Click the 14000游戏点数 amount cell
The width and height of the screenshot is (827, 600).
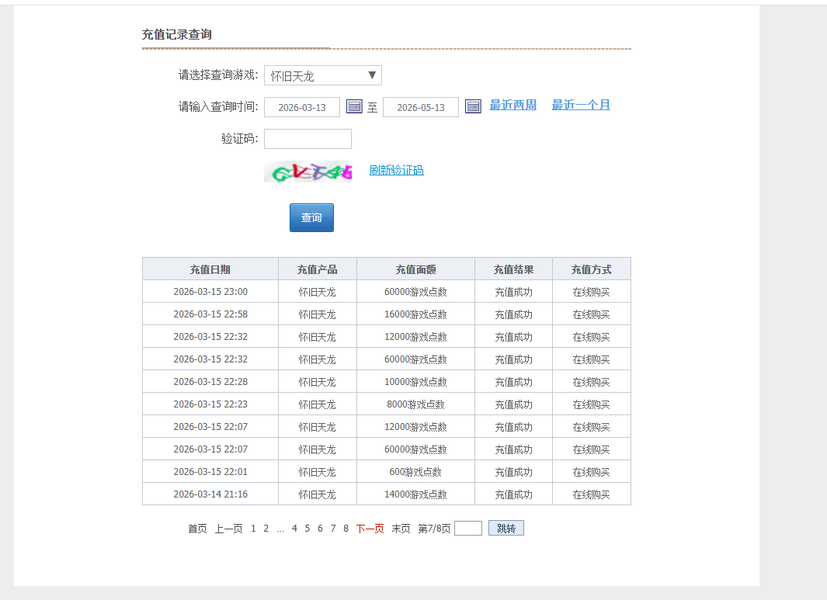(416, 495)
